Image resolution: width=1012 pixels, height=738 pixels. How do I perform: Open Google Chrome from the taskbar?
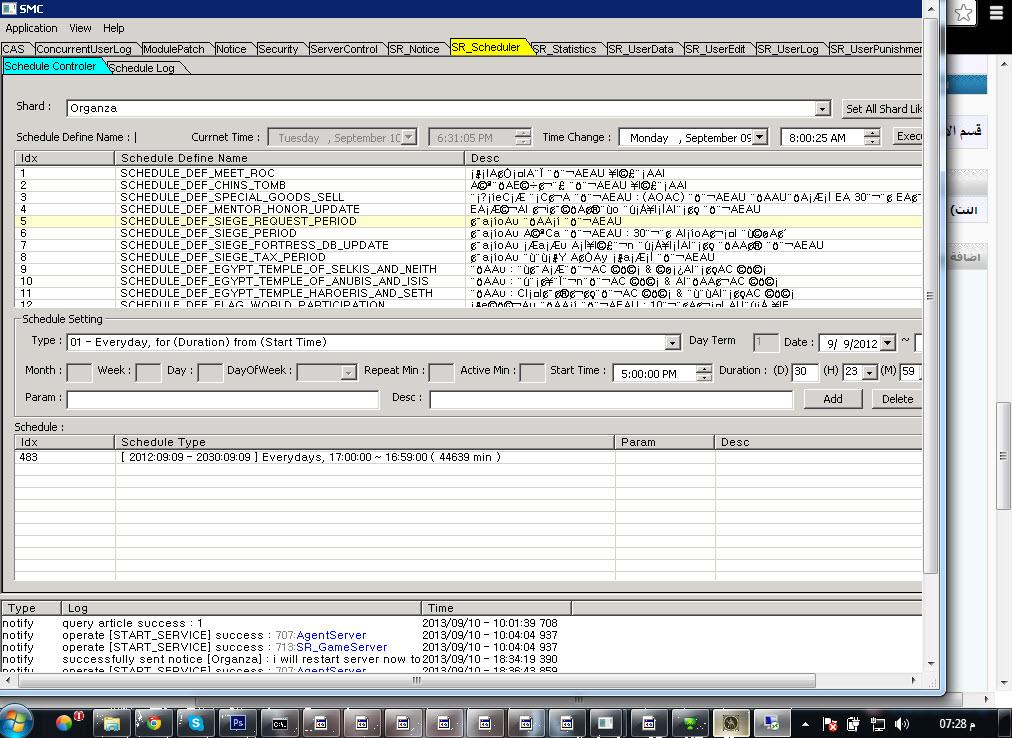(154, 722)
